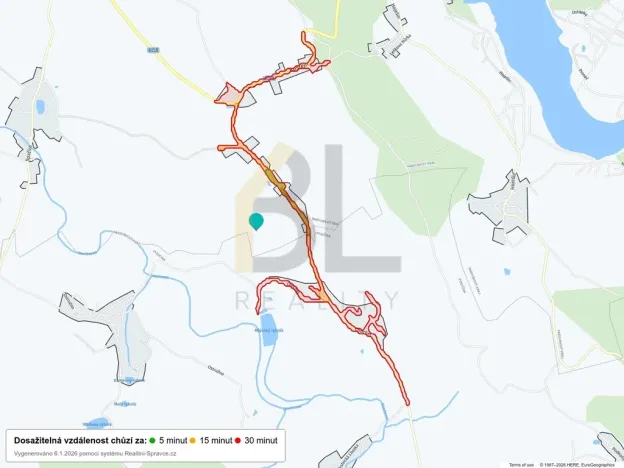Click the Ostrožec stream label
Viewport: 624px width, 468px height.
pos(216,370)
